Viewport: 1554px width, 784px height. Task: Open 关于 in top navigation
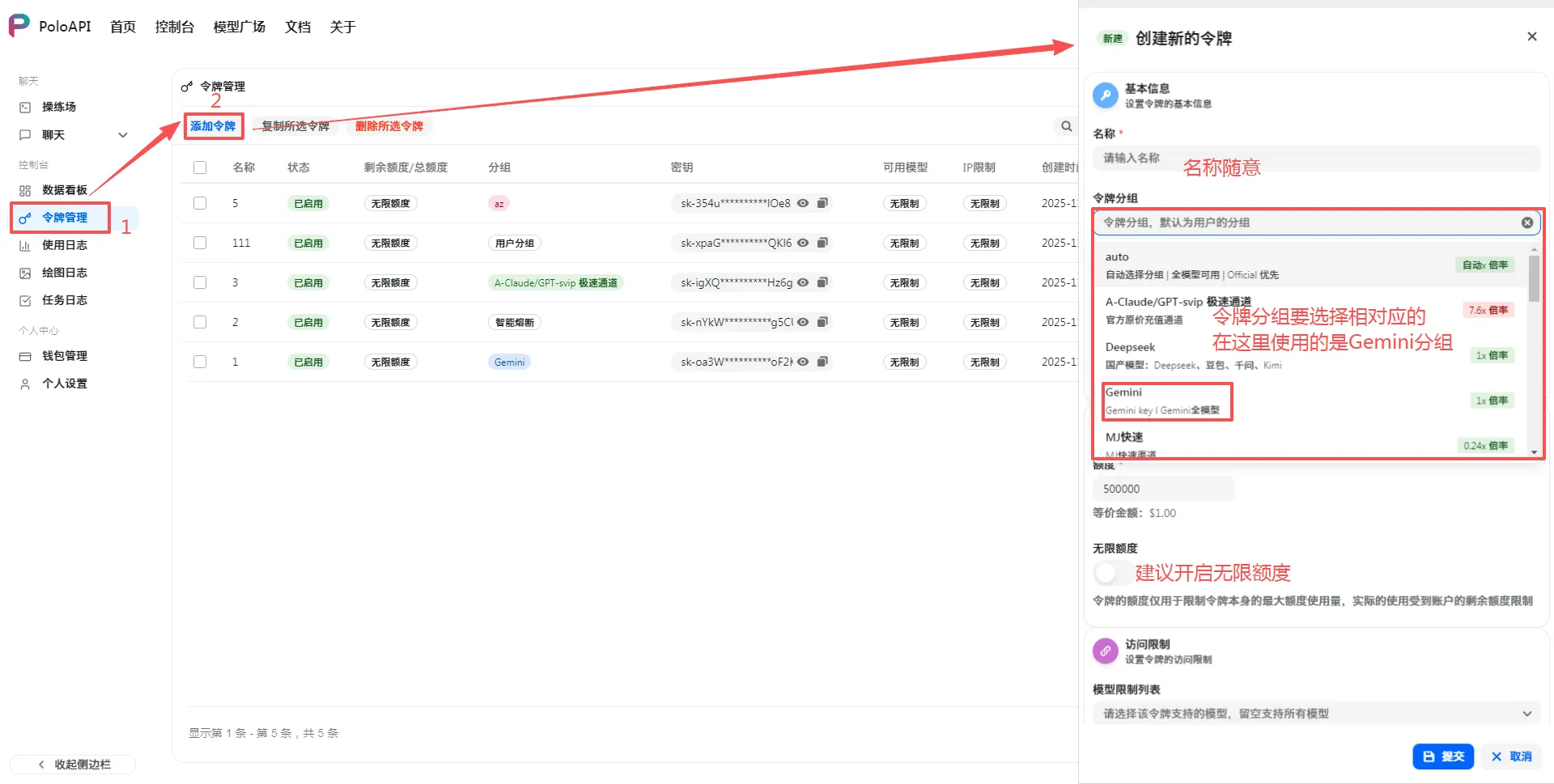[x=343, y=27]
